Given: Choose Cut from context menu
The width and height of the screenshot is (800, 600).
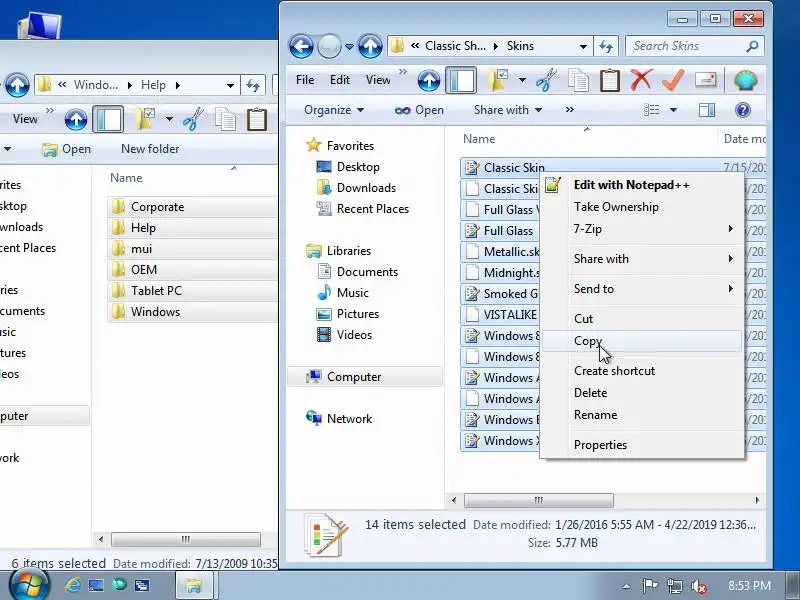Looking at the screenshot, I should tap(641, 318).
